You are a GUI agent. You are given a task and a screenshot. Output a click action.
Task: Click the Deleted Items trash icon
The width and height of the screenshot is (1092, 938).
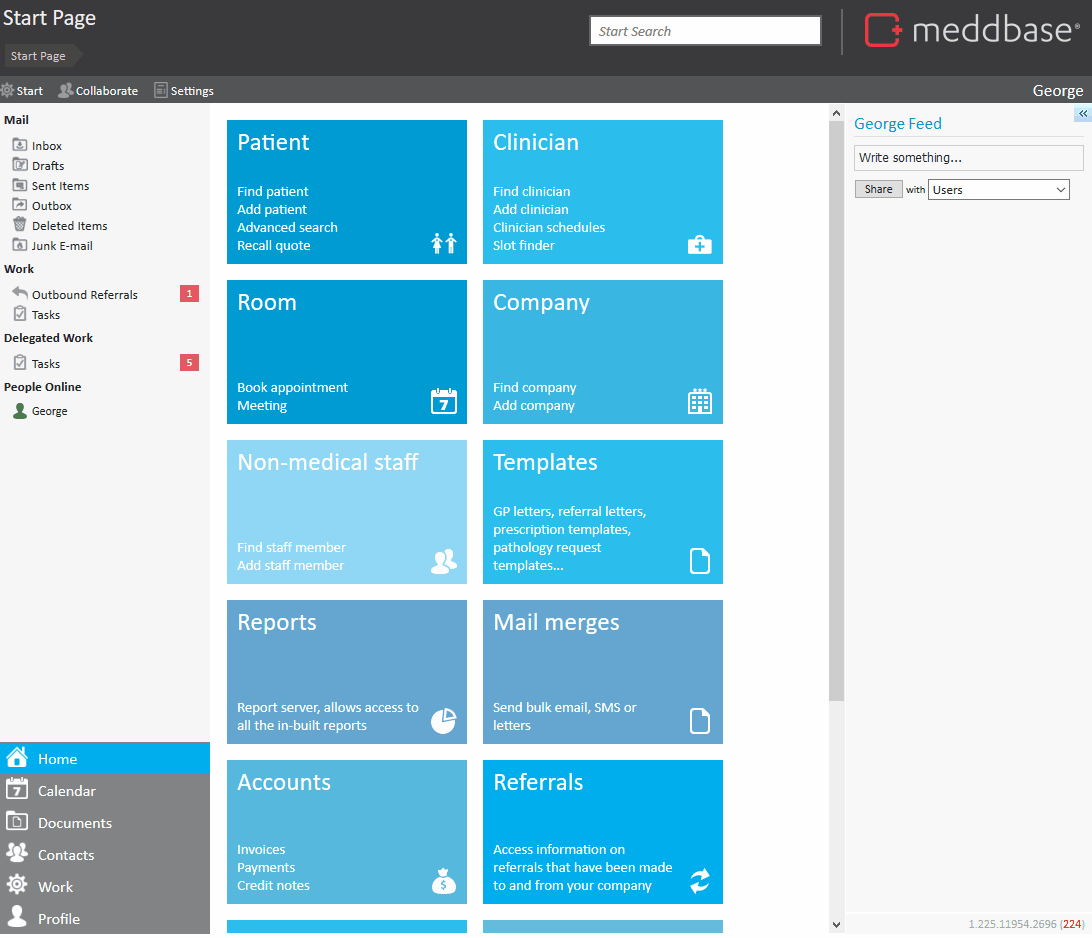click(x=20, y=225)
